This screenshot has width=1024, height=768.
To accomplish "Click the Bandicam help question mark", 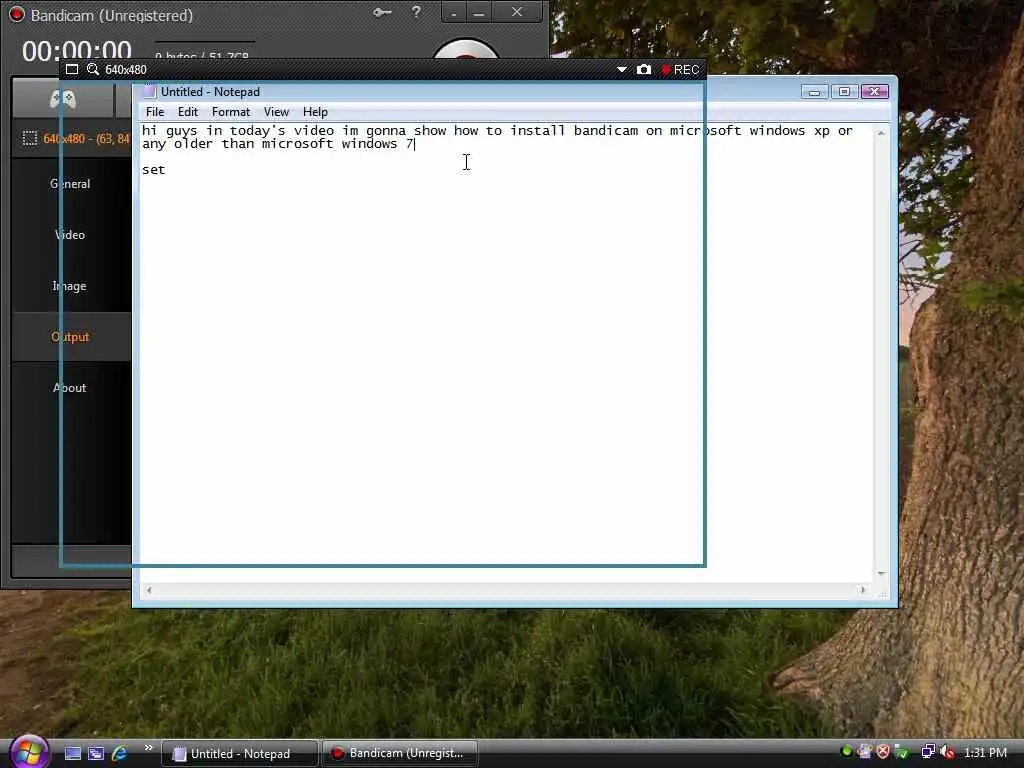I will [416, 12].
